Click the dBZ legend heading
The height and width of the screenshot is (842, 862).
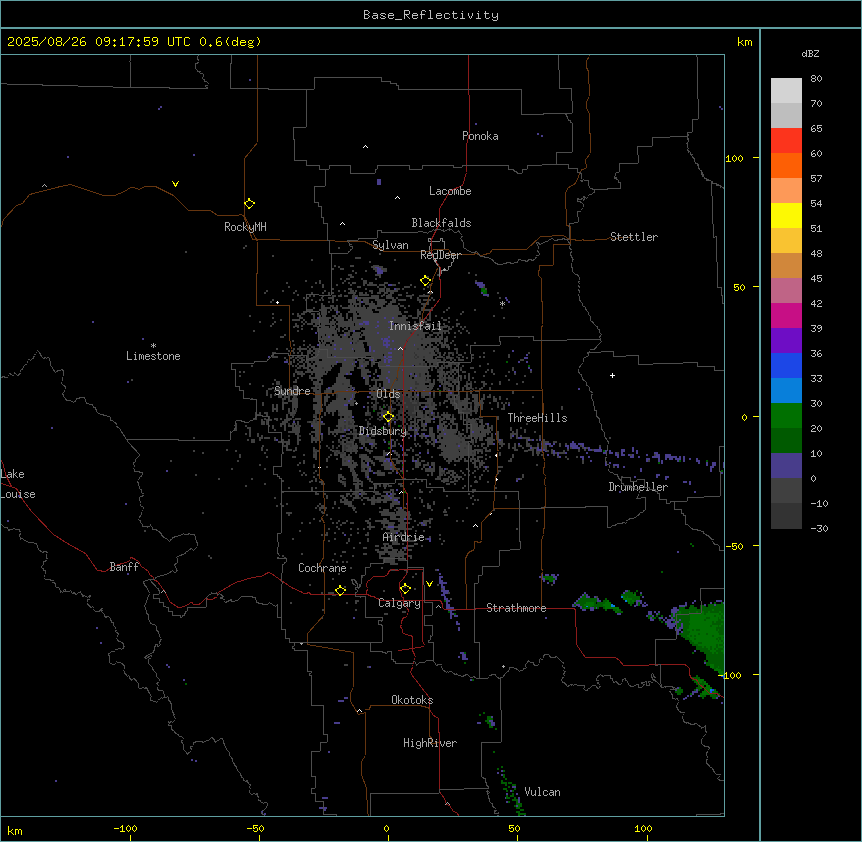click(810, 53)
